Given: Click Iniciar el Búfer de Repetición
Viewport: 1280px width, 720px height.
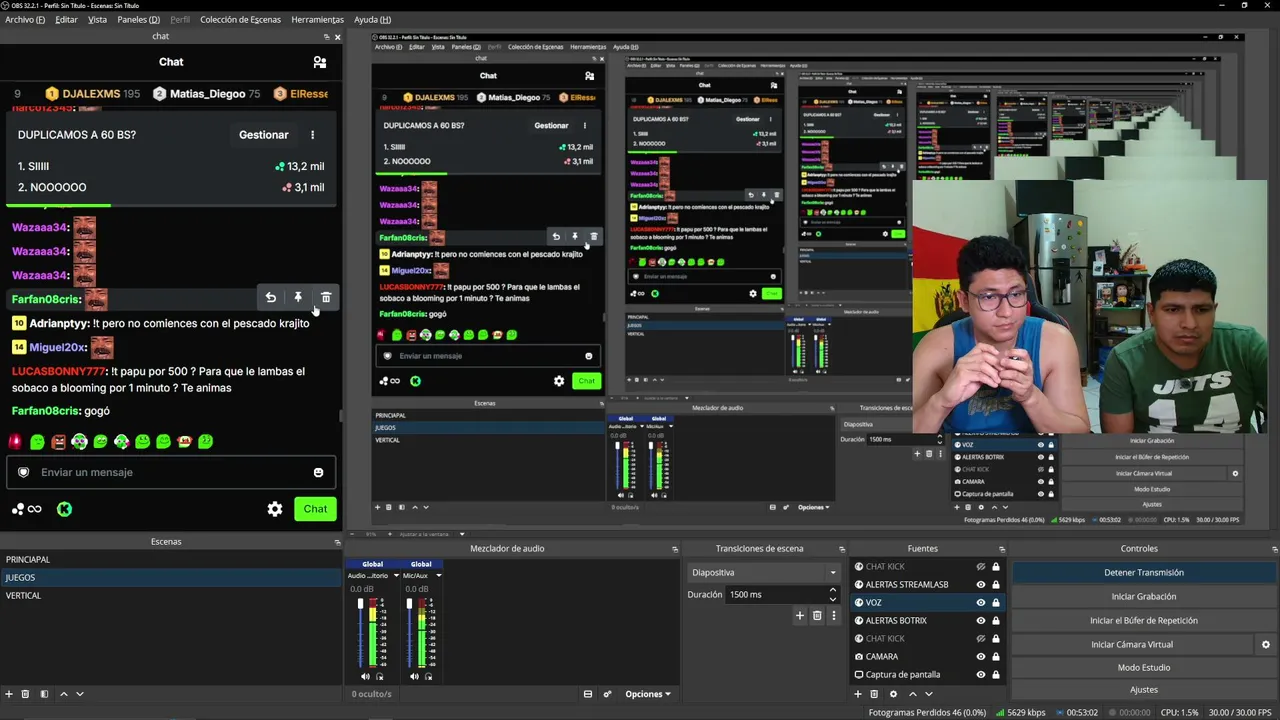Looking at the screenshot, I should [x=1144, y=621].
